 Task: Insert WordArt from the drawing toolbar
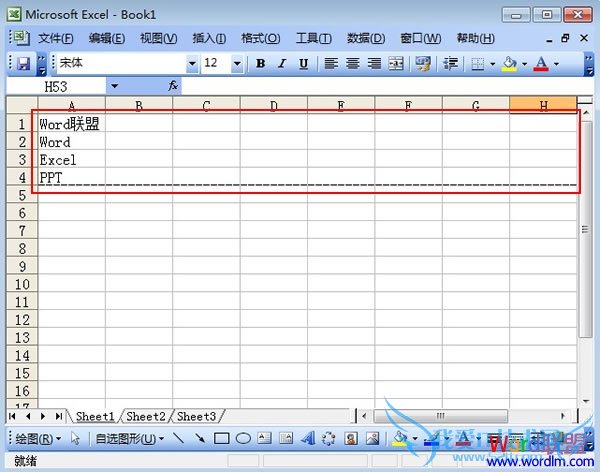pos(307,438)
